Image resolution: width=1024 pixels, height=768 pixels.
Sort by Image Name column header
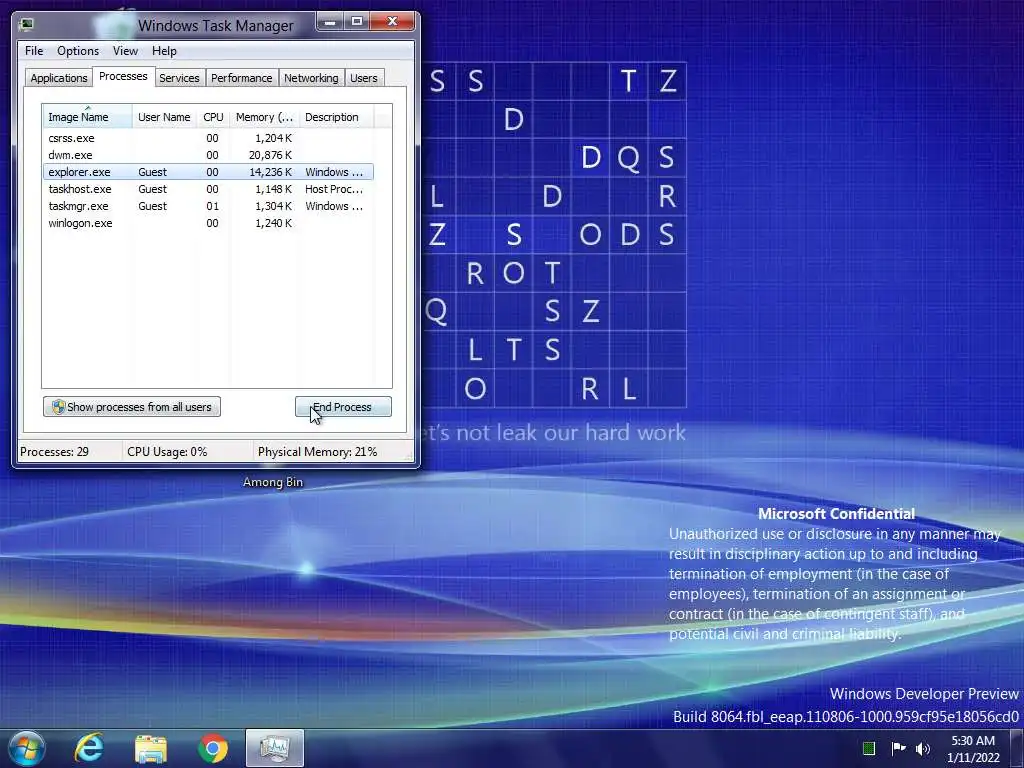[x=88, y=117]
